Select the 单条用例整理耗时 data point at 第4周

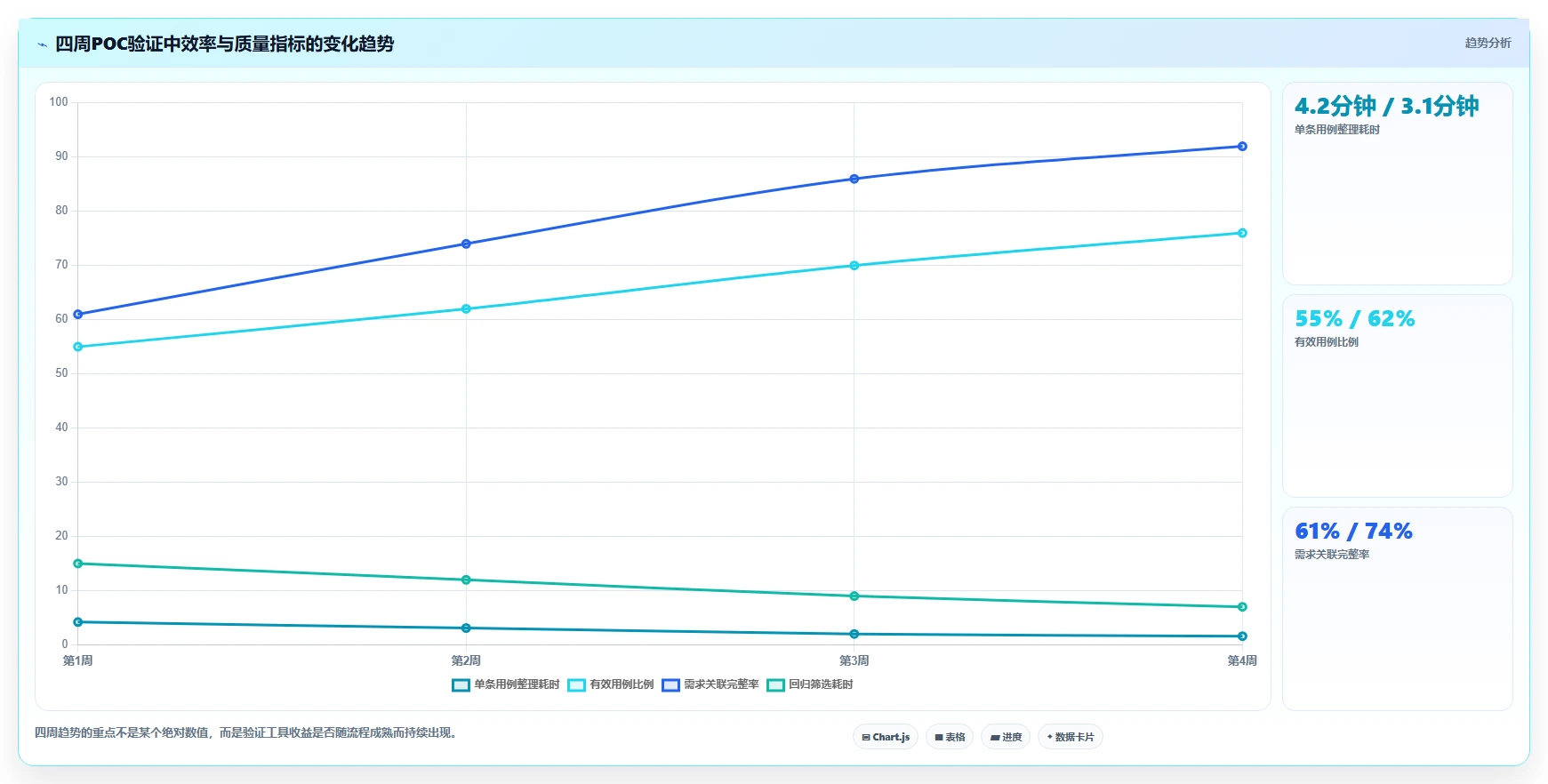[1242, 636]
